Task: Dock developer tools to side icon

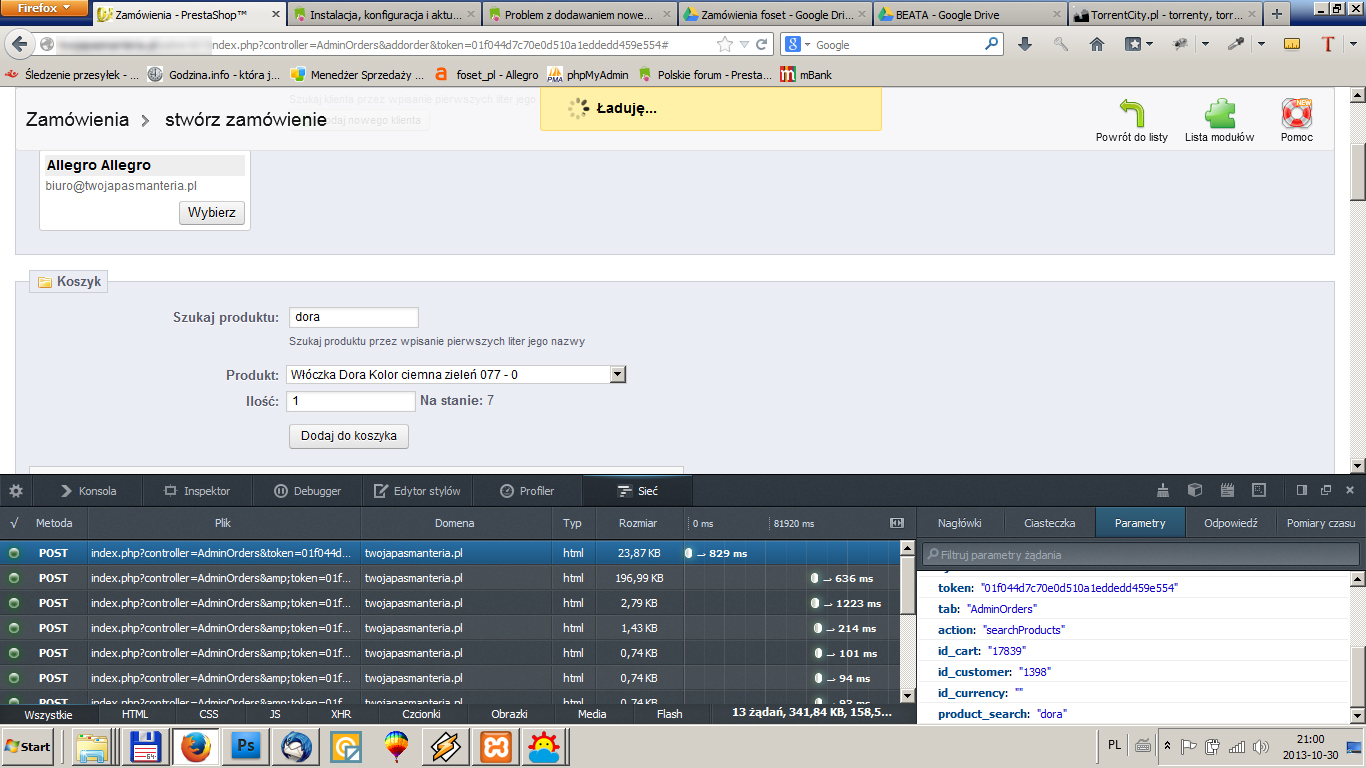Action: coord(1302,490)
